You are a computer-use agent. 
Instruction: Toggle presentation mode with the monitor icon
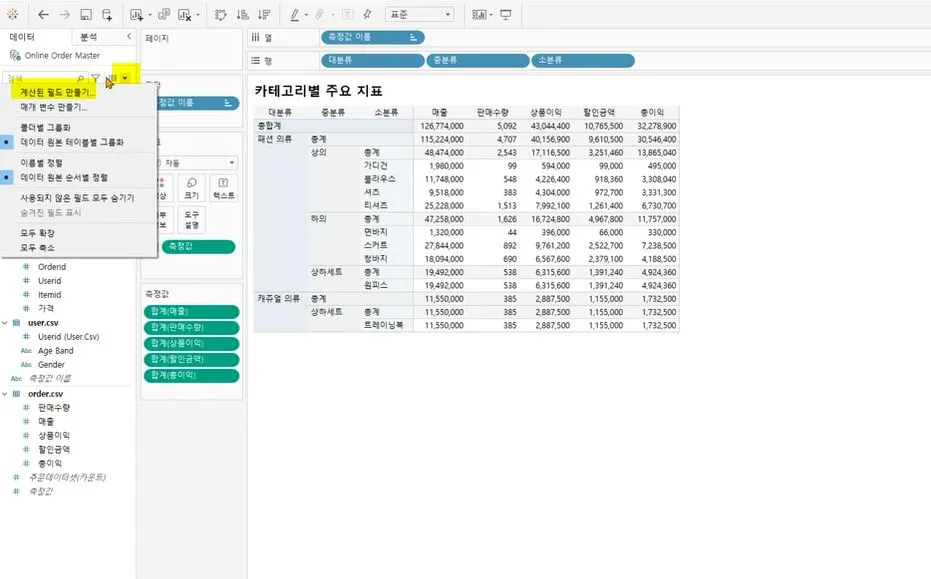(x=506, y=13)
